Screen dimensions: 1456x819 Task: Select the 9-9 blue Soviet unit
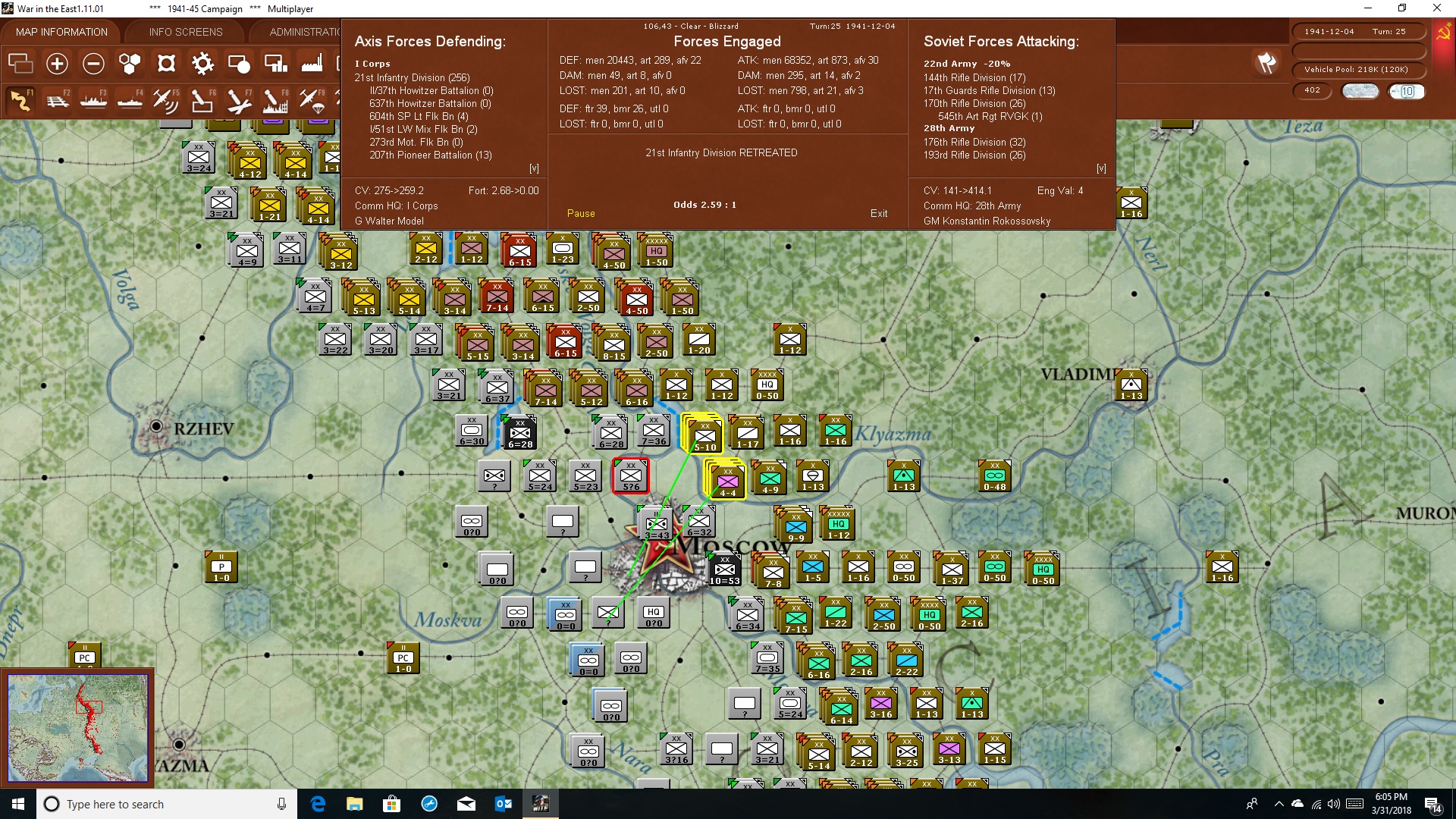[795, 526]
